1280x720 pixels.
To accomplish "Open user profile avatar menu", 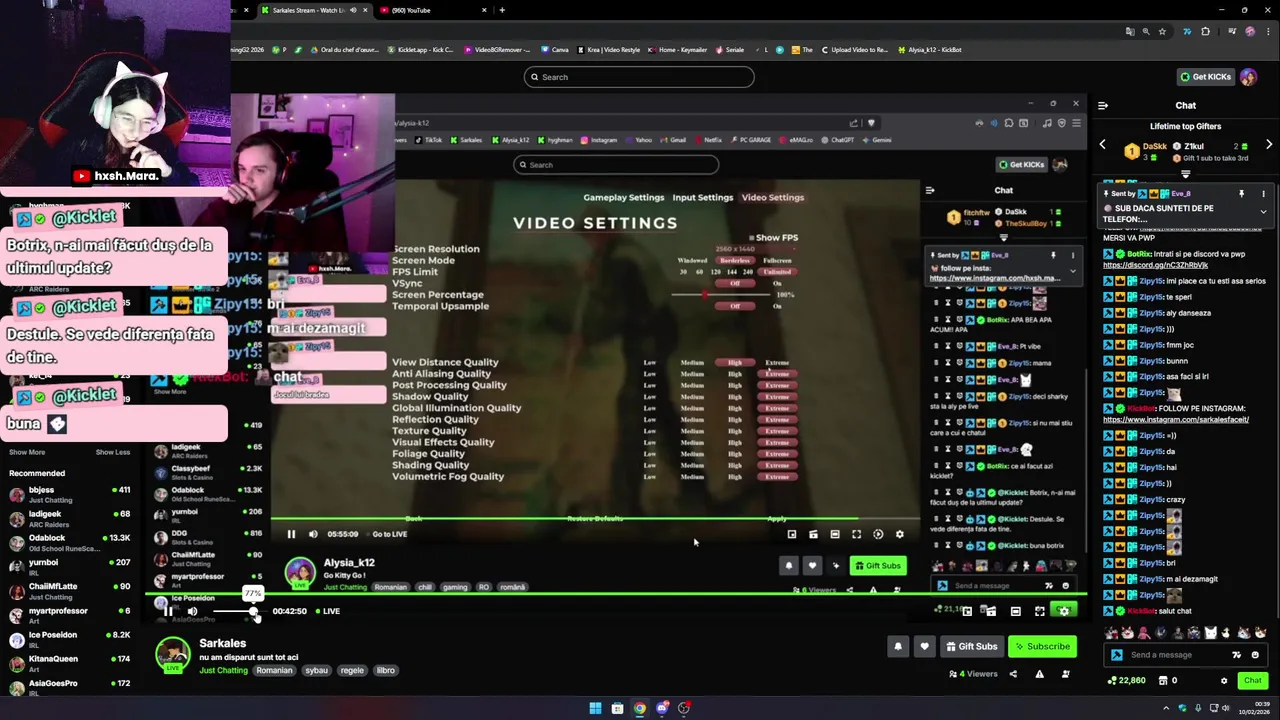I will coord(1249,77).
